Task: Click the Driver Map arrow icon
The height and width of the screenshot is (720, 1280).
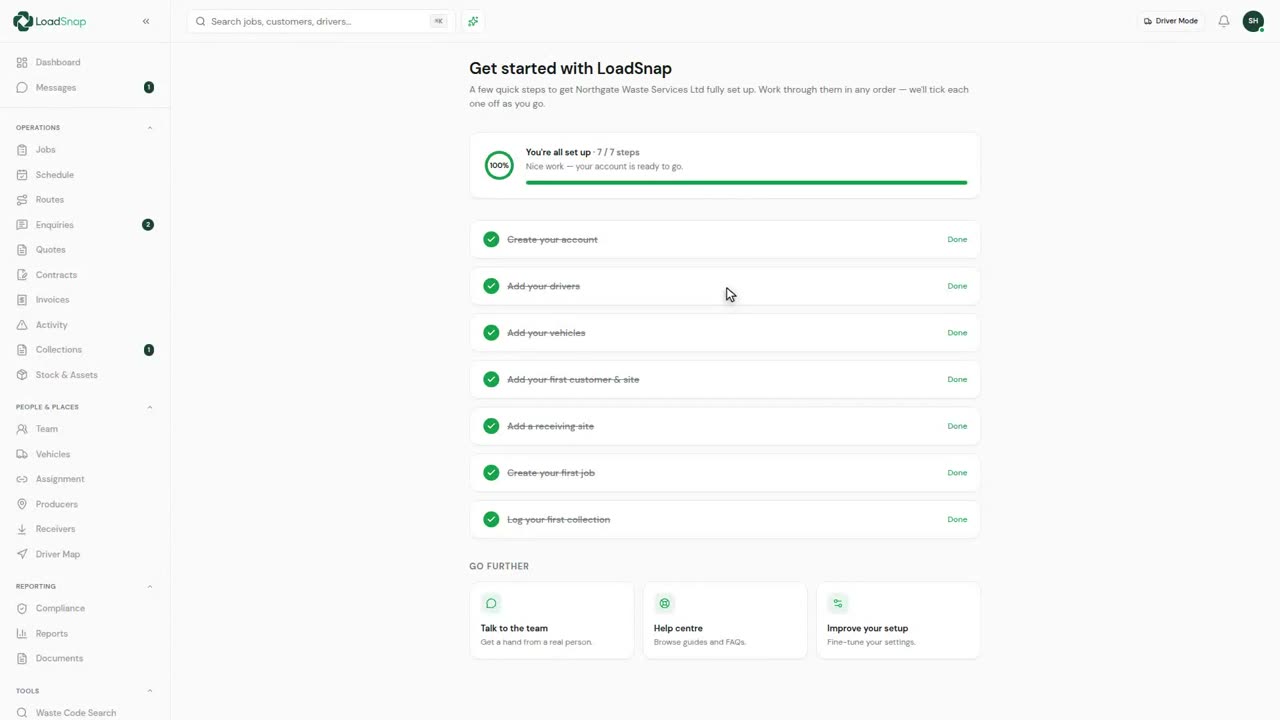Action: point(22,554)
